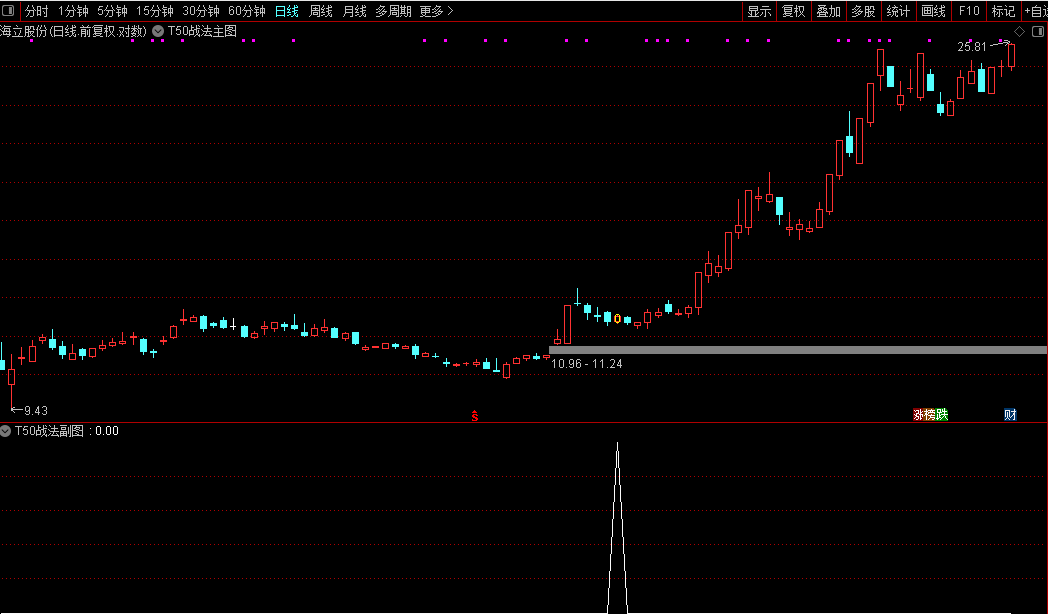Click the 标记 mark button
Viewport: 1048px width, 614px height.
coord(1003,11)
